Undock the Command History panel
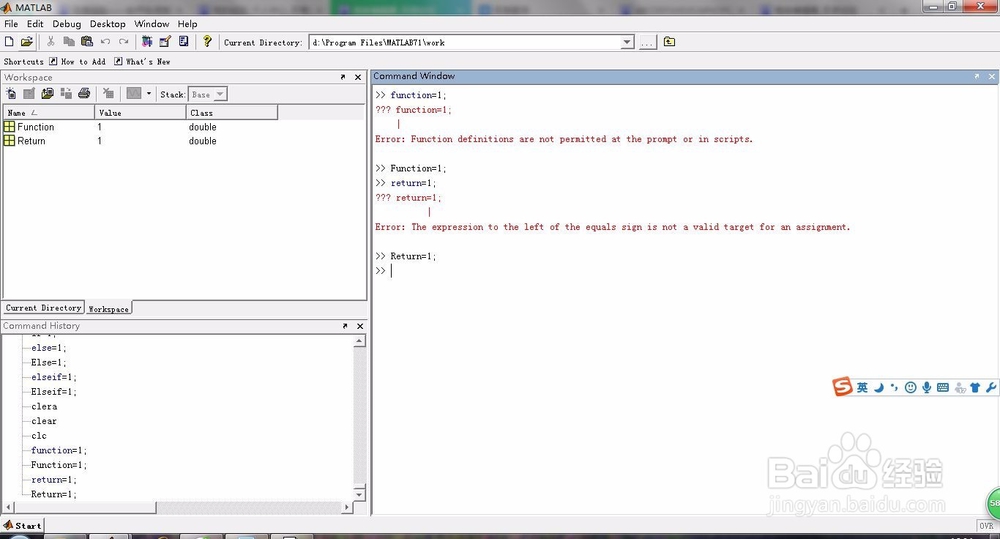 (345, 326)
